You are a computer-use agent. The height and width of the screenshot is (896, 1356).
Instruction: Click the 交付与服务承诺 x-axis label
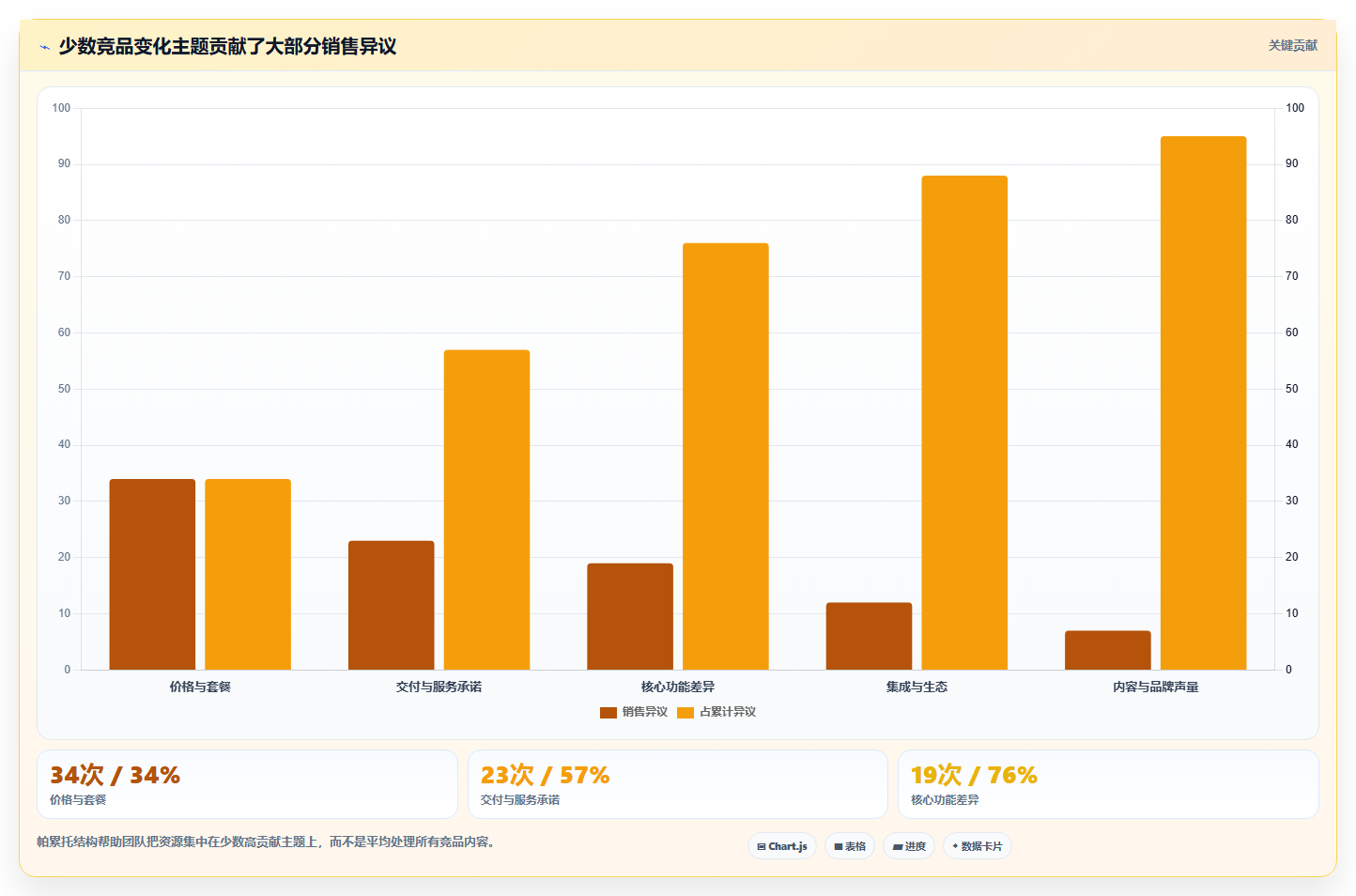click(439, 687)
